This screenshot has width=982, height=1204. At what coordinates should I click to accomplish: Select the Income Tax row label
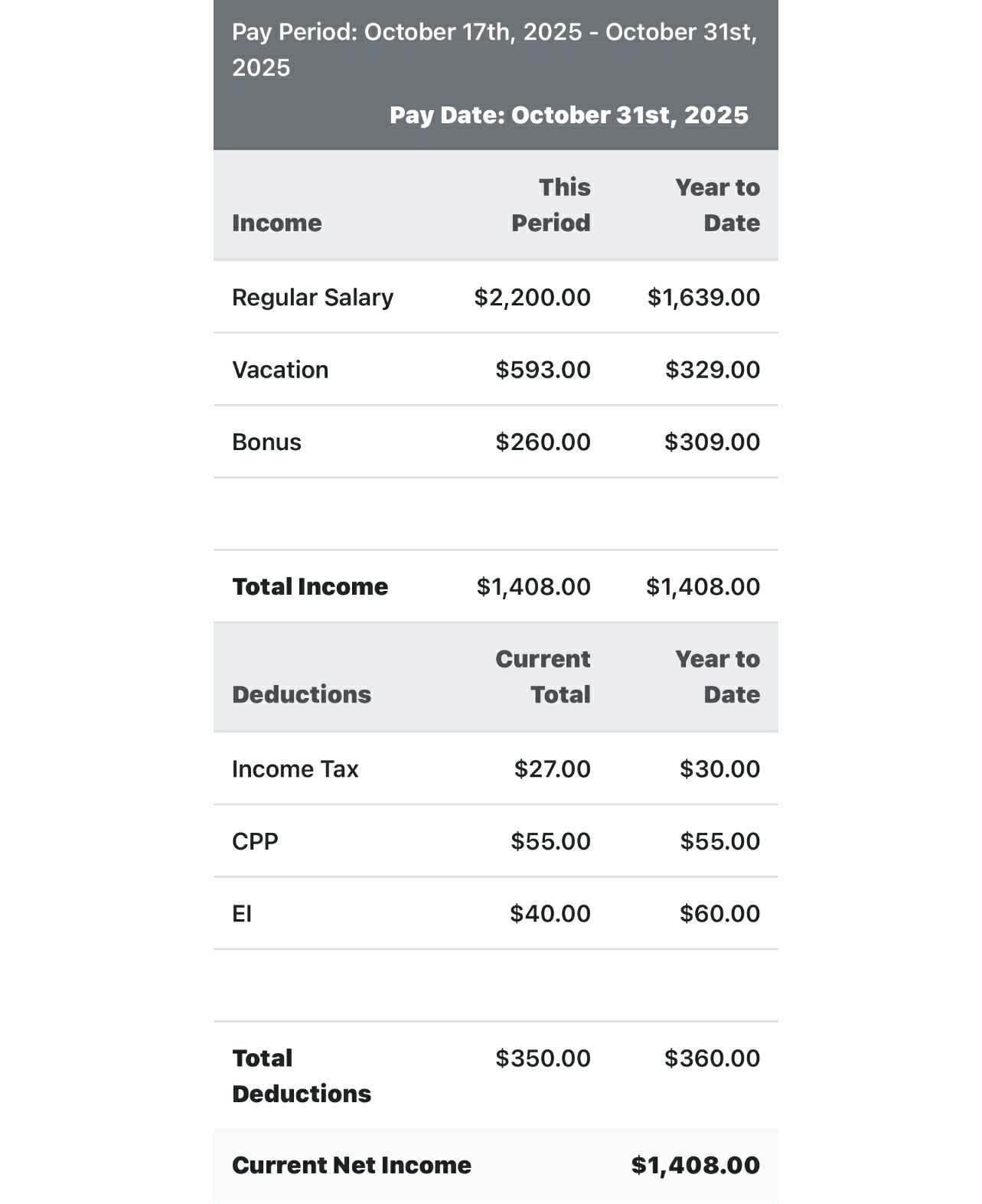(x=295, y=768)
